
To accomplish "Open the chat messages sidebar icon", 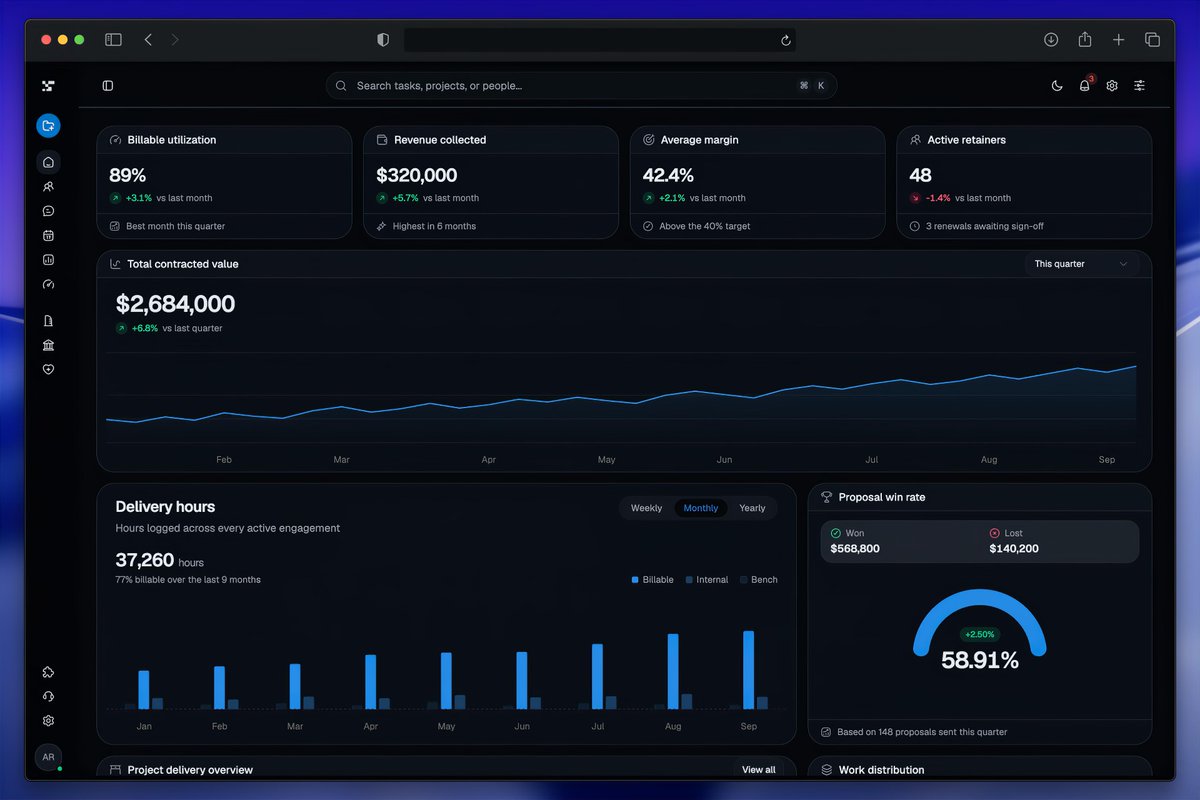I will [x=48, y=211].
